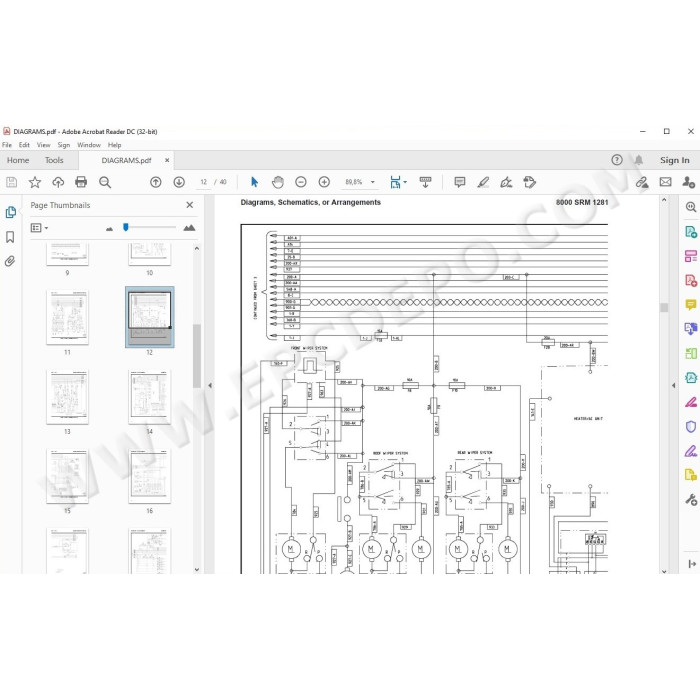Screen dimensions: 700x700
Task: Select the DIAGRAMS.pdf document tab
Action: pyautogui.click(x=126, y=160)
